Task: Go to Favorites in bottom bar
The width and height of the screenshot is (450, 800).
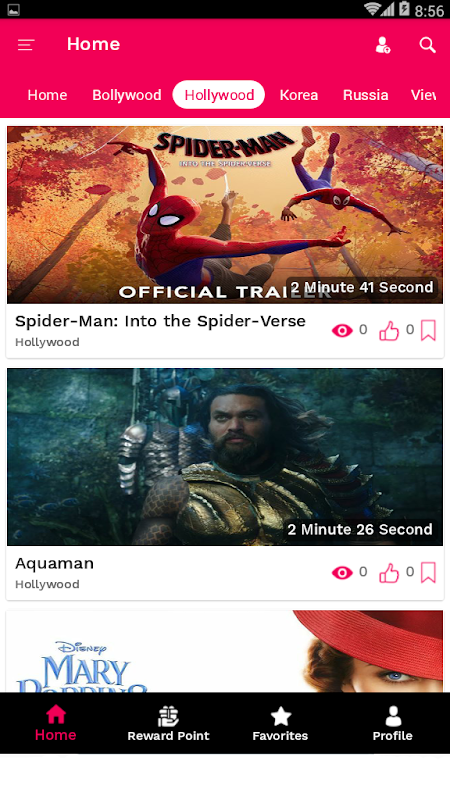Action: tap(280, 724)
